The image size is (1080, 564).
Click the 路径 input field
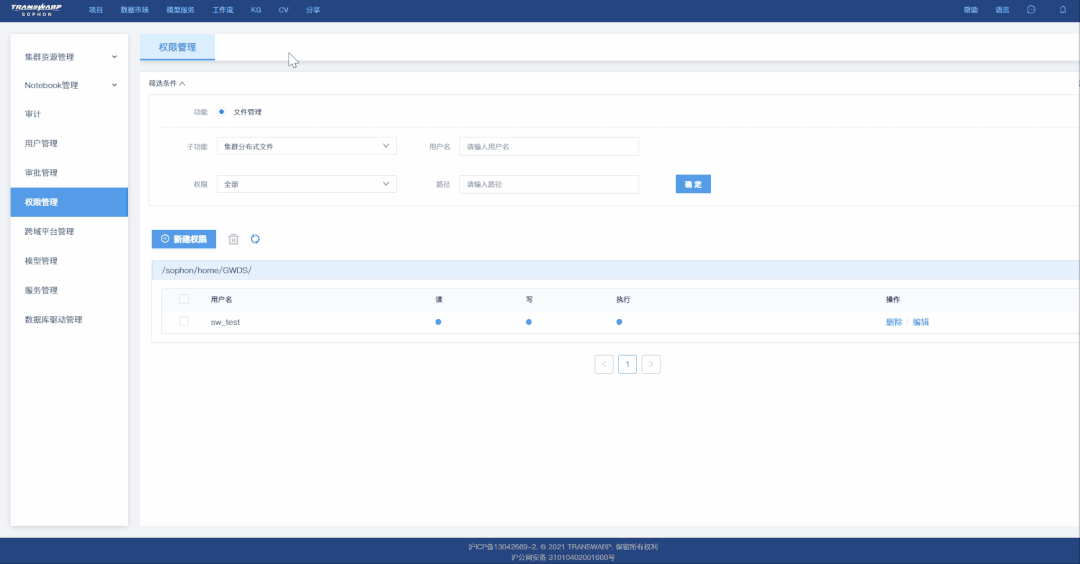click(549, 184)
